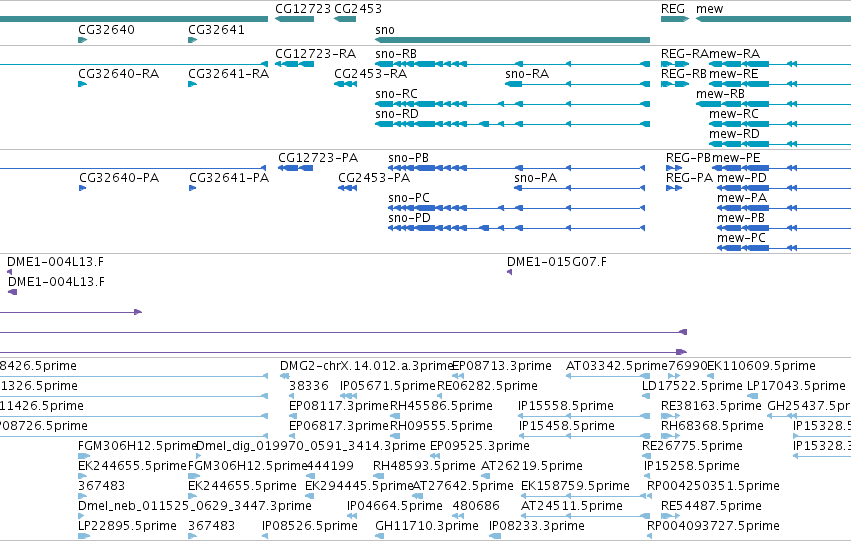Click transcript mew-RD

pyautogui.click(x=733, y=134)
